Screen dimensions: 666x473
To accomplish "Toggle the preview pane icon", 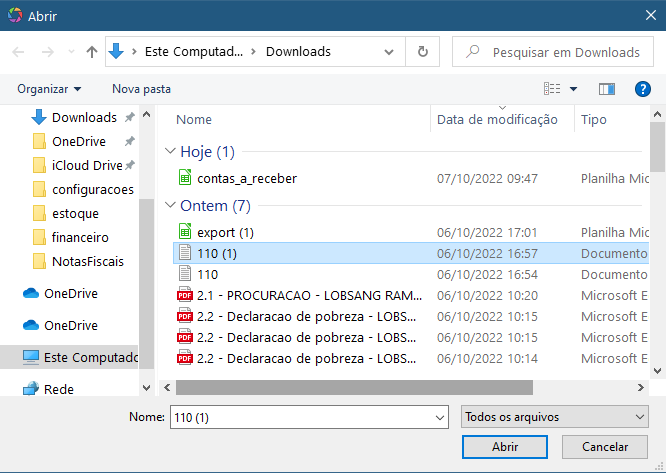I will click(606, 89).
